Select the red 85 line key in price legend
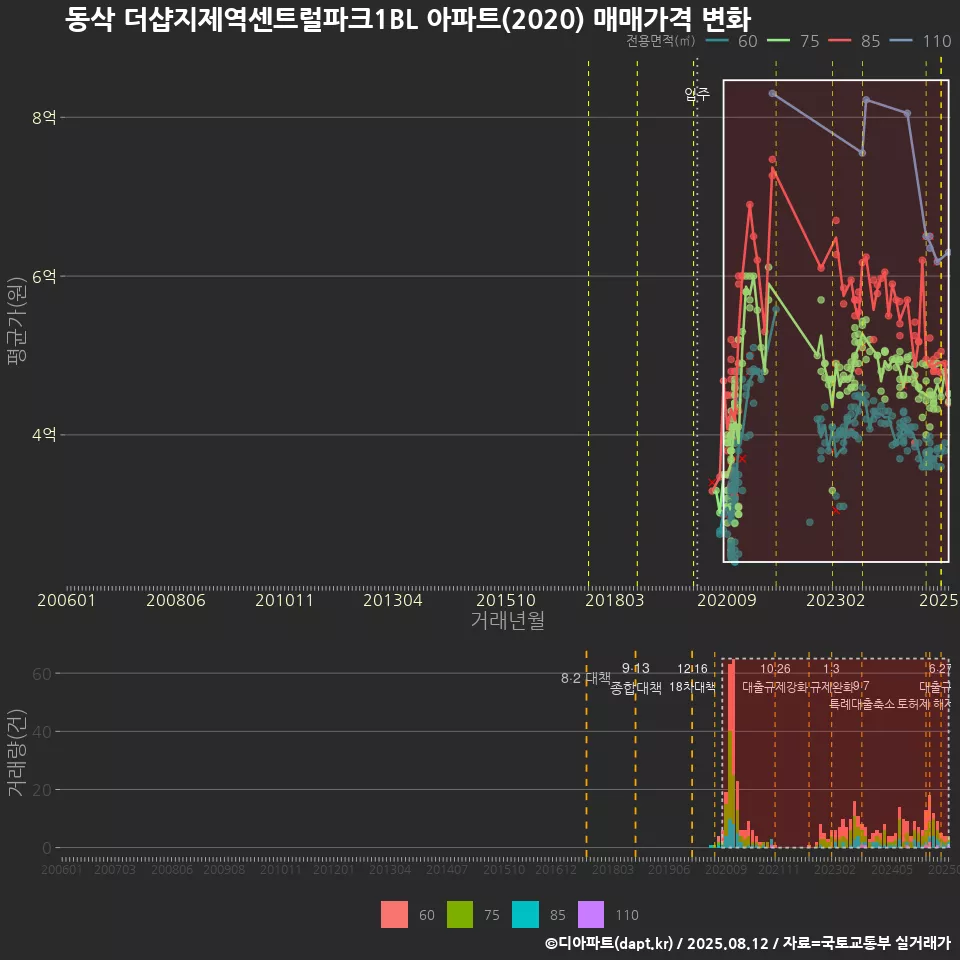This screenshot has height=960, width=960. click(x=839, y=41)
